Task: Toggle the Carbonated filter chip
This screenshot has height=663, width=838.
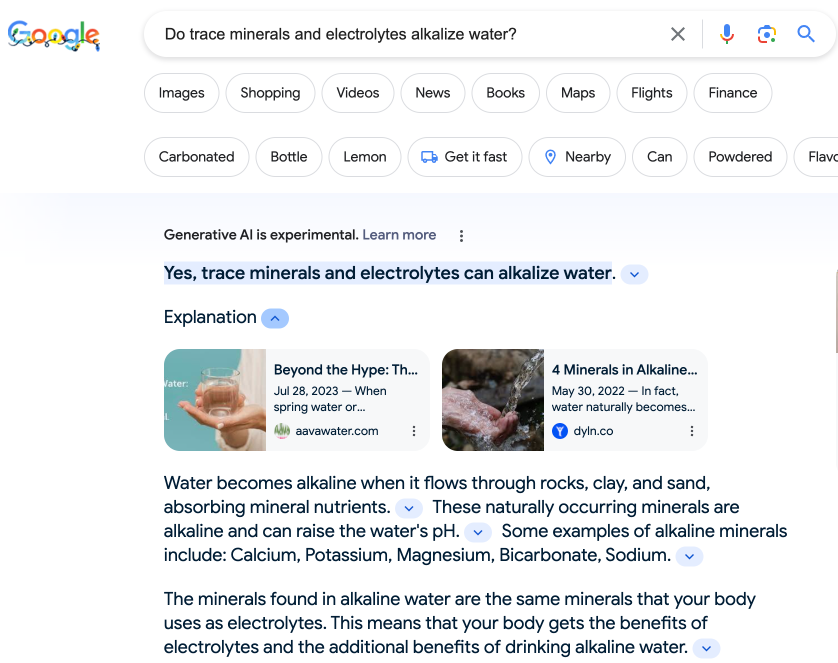Action: point(197,157)
